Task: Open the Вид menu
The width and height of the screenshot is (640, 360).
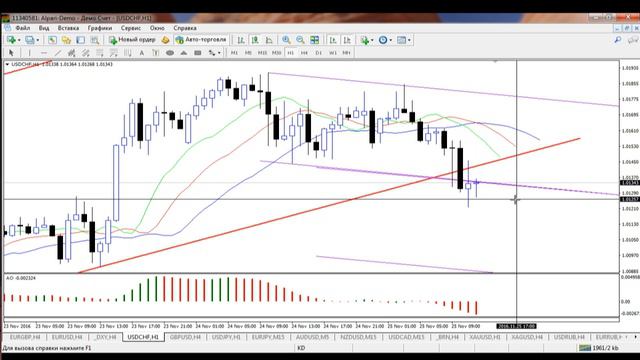Action: pos(44,28)
